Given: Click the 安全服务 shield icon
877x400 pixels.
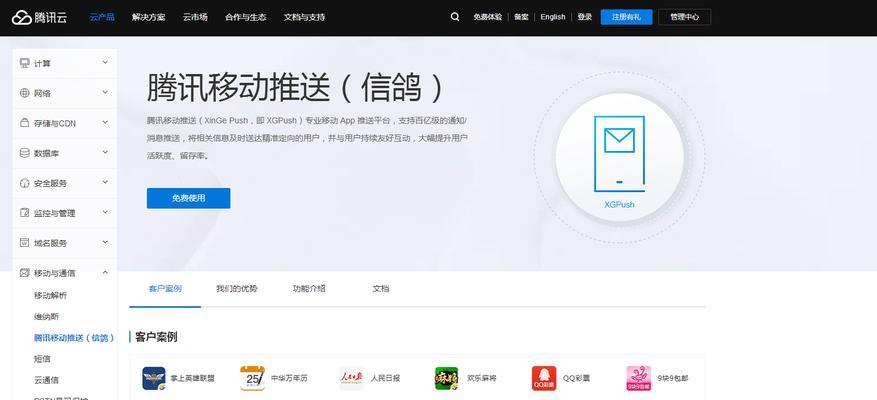Looking at the screenshot, I should click(x=25, y=183).
